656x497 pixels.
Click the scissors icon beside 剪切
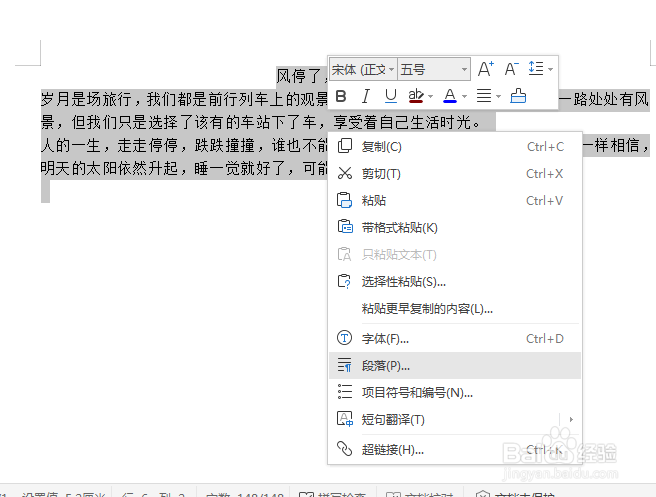pos(345,173)
